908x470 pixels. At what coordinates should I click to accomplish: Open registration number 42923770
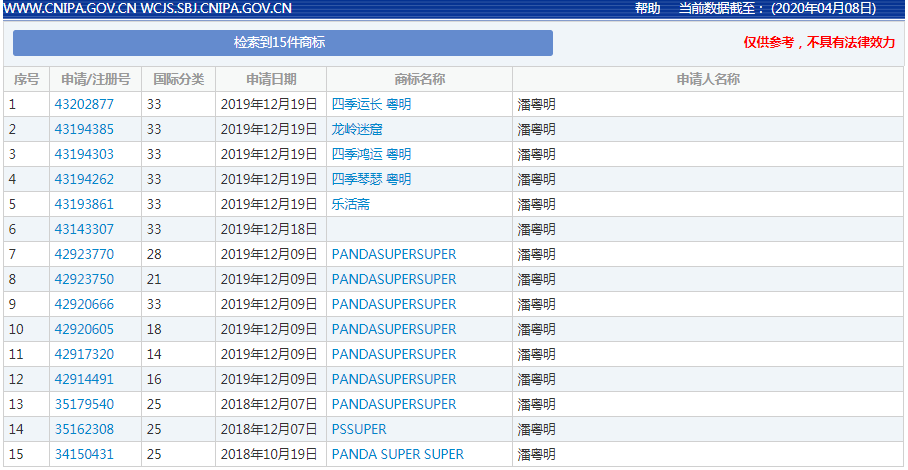coord(84,254)
